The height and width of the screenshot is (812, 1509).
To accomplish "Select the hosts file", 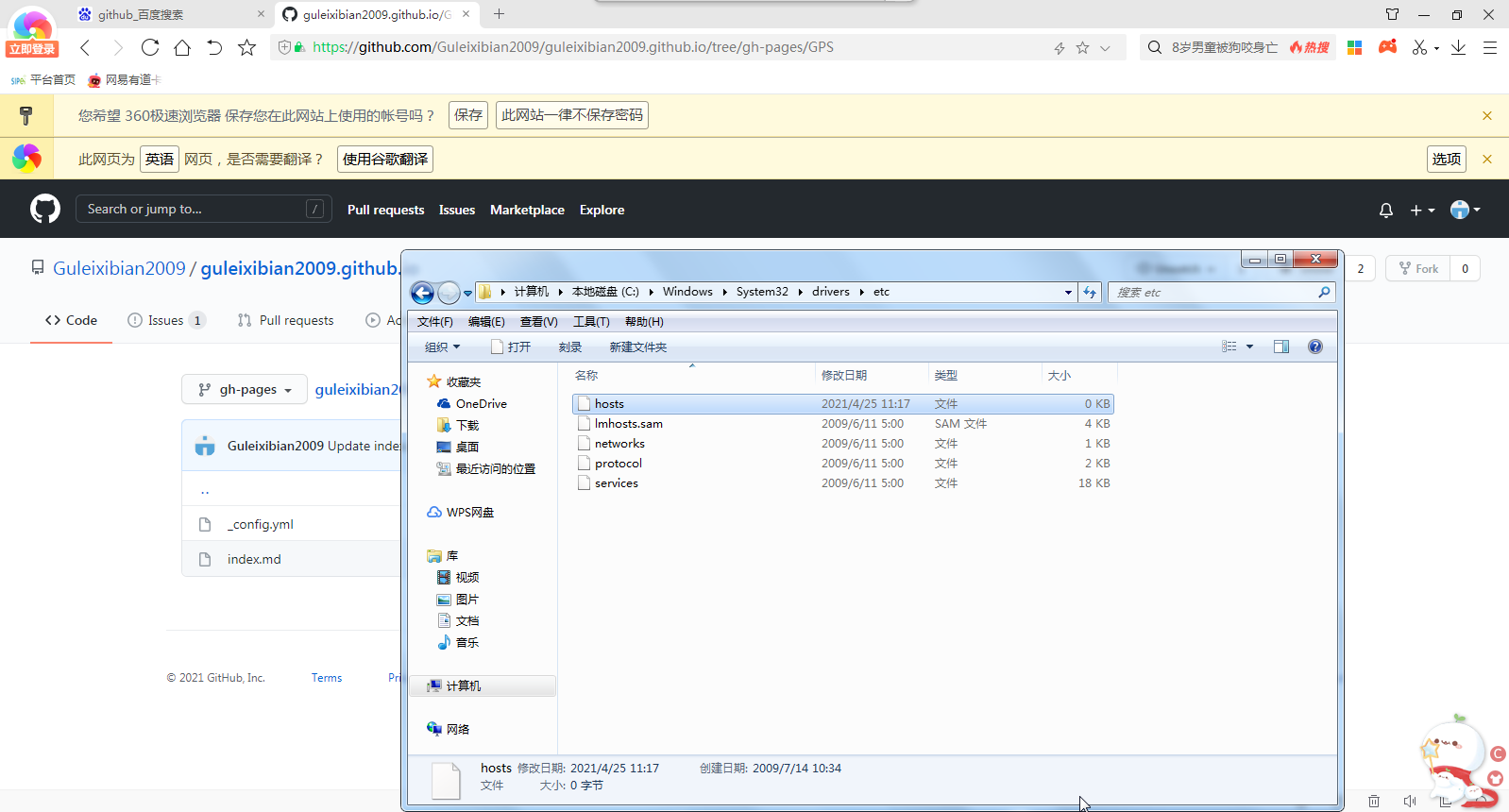I will pyautogui.click(x=842, y=404).
